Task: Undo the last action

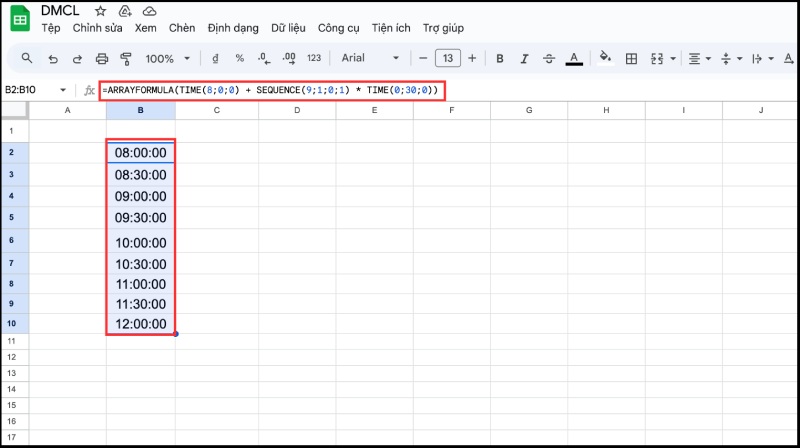Action: (53, 59)
